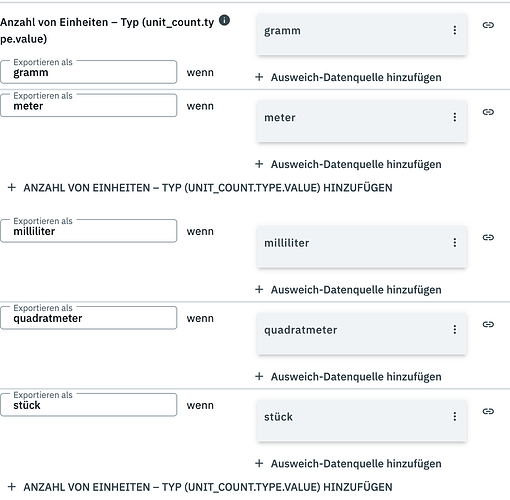Screen dimensions: 510x500
Task: Open the three-dot menu on stück source
Action: click(455, 416)
